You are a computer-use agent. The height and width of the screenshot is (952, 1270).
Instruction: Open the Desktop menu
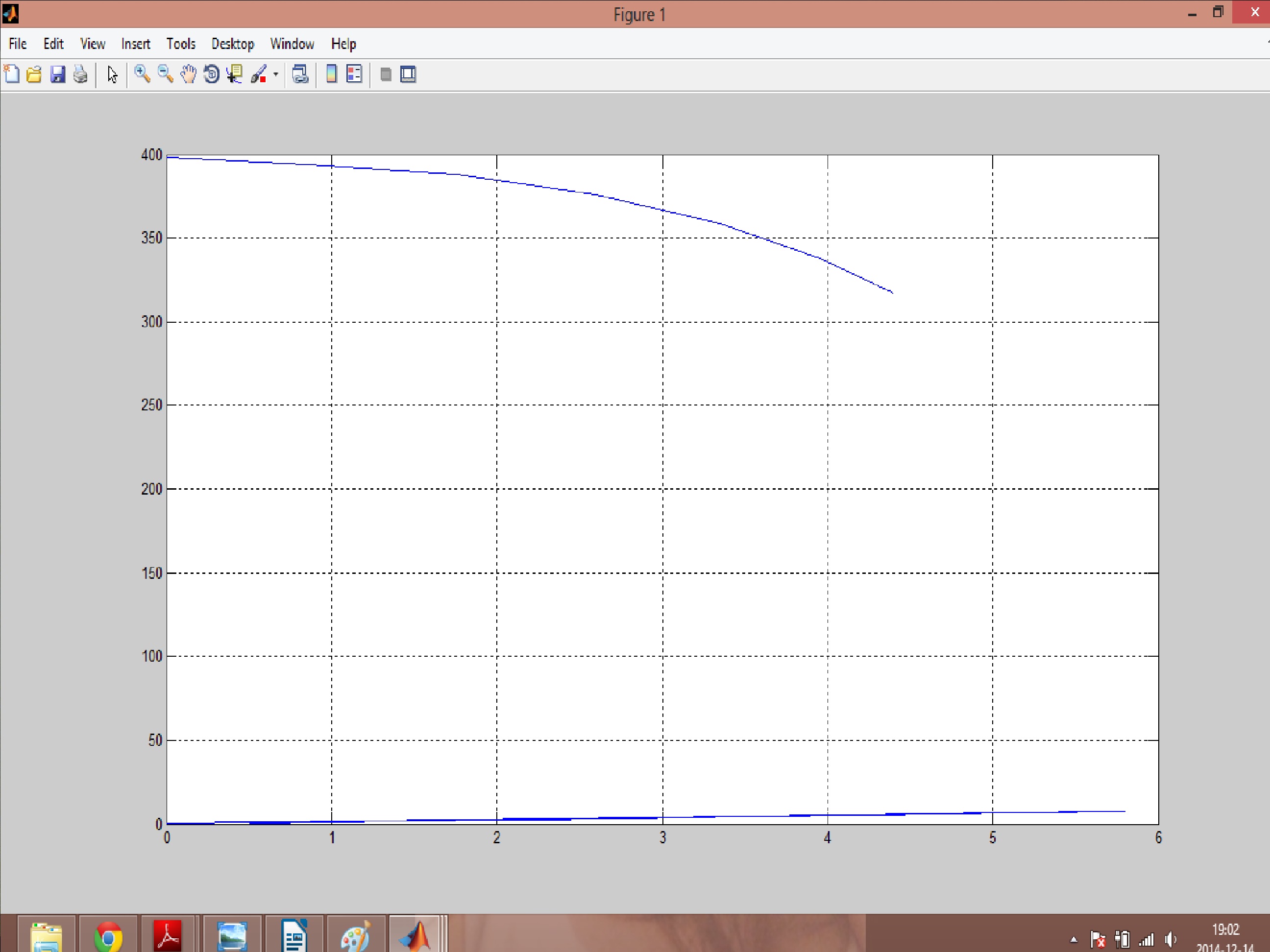pos(233,44)
